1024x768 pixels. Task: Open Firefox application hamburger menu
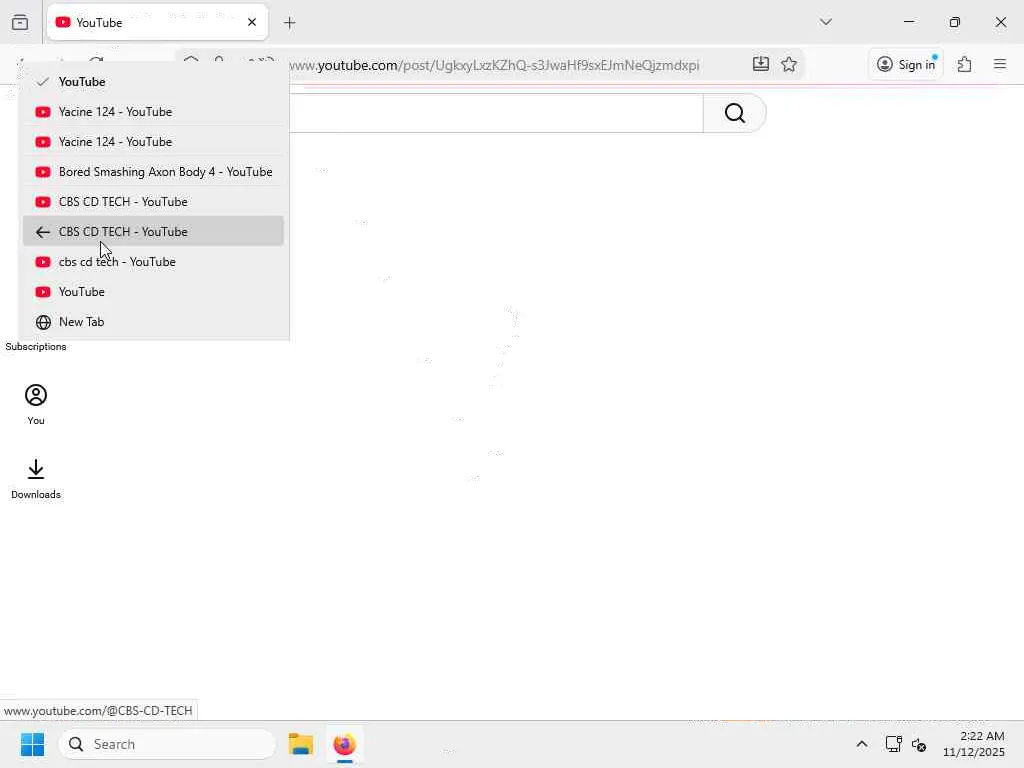(x=1000, y=64)
